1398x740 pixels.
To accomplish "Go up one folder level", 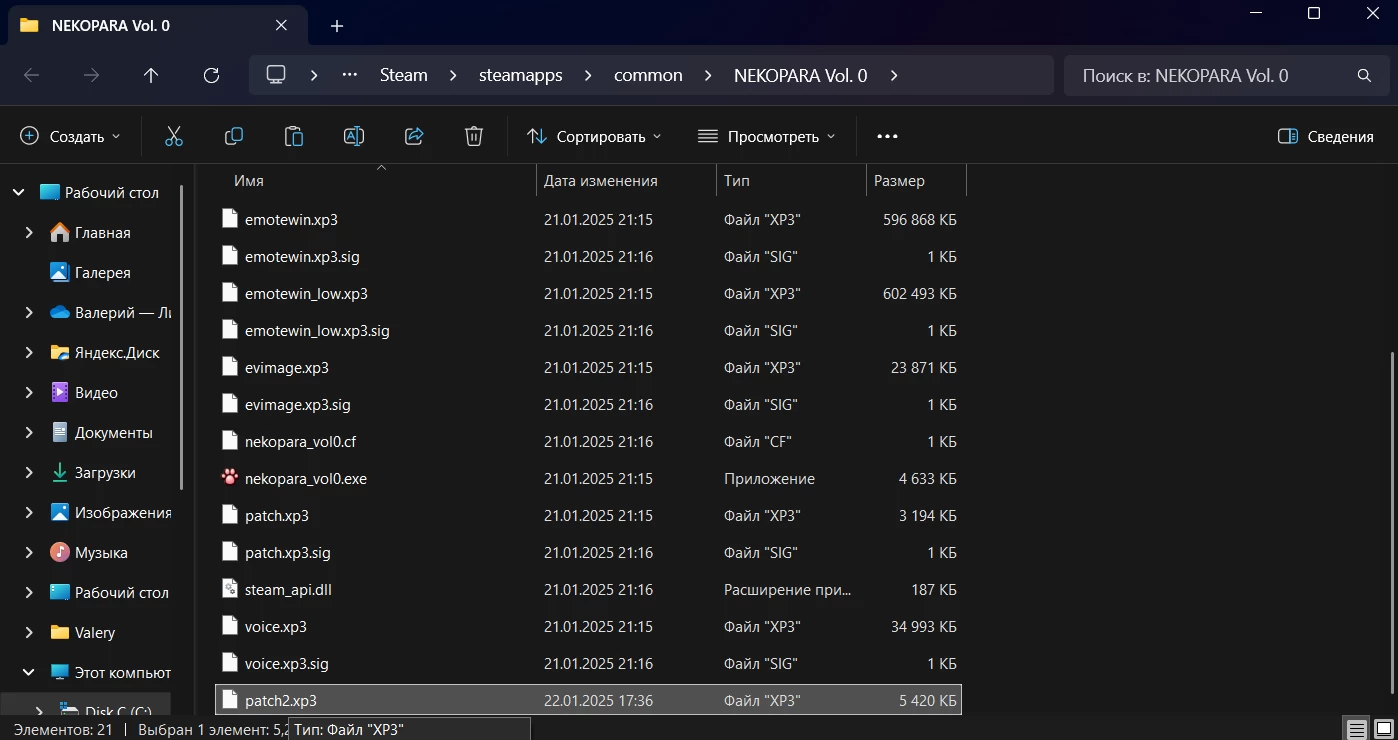I will (151, 75).
